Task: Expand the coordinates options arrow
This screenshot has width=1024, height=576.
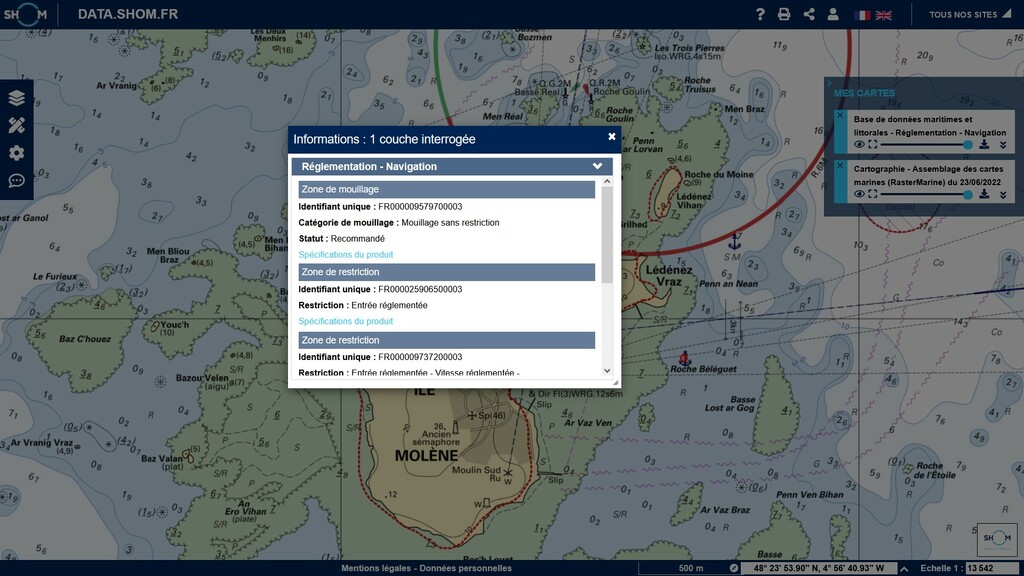Action: click(x=904, y=569)
